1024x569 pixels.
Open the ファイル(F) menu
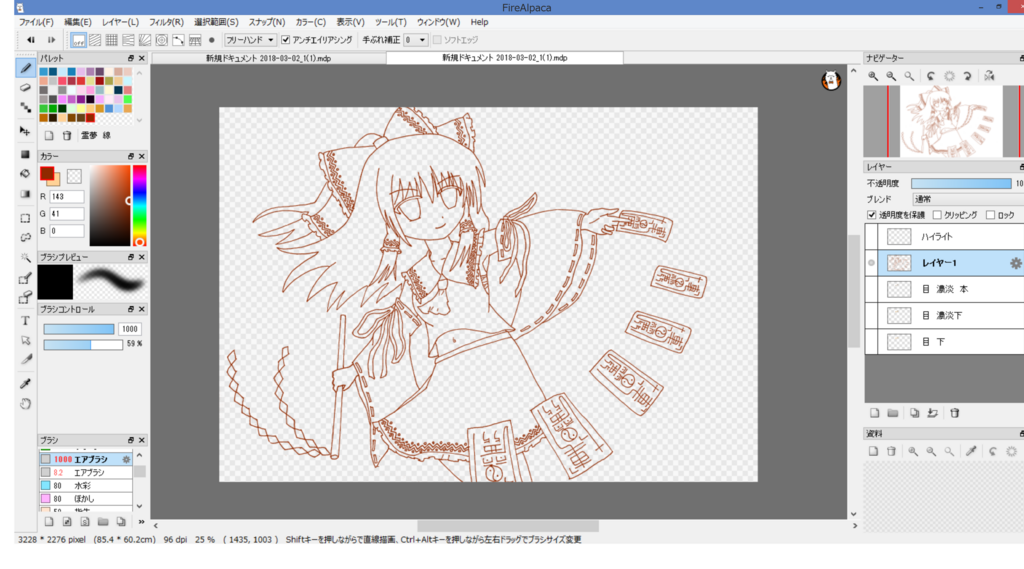pyautogui.click(x=36, y=22)
